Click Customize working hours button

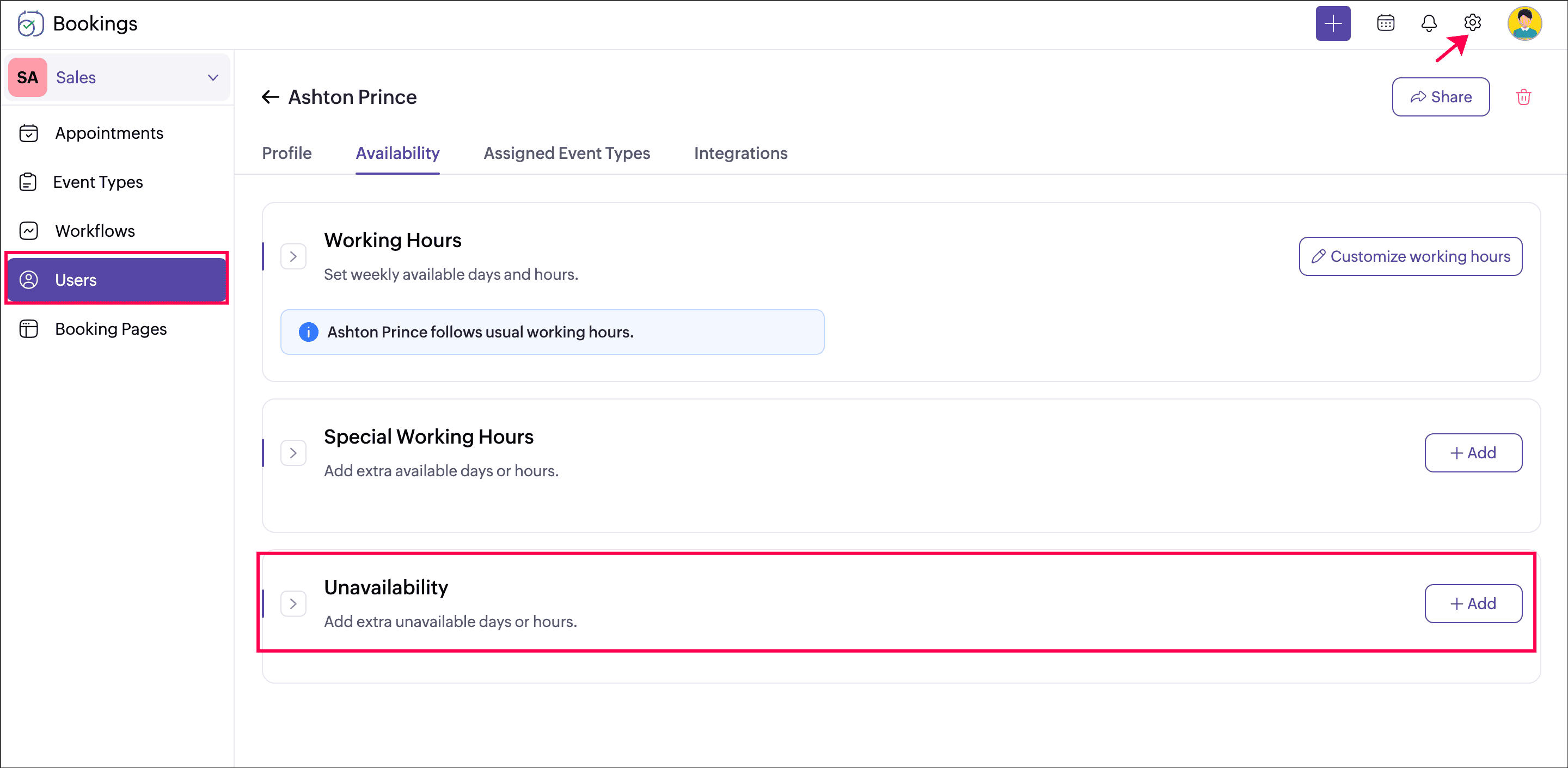point(1410,256)
